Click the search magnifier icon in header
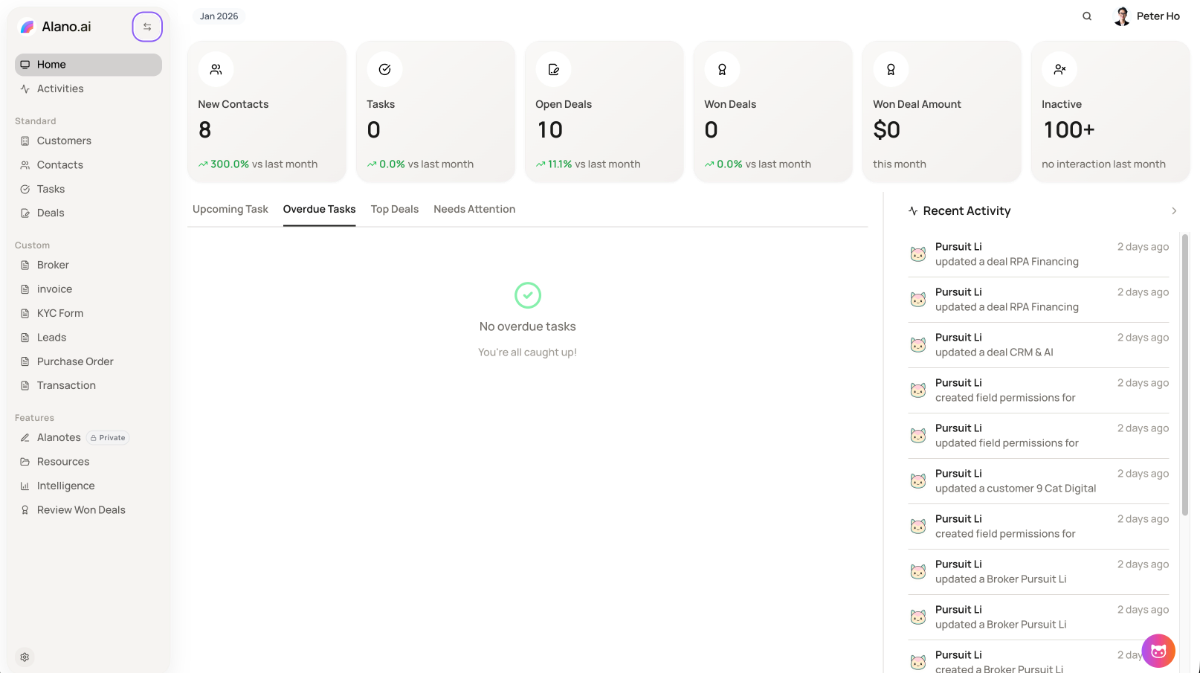 [1087, 16]
